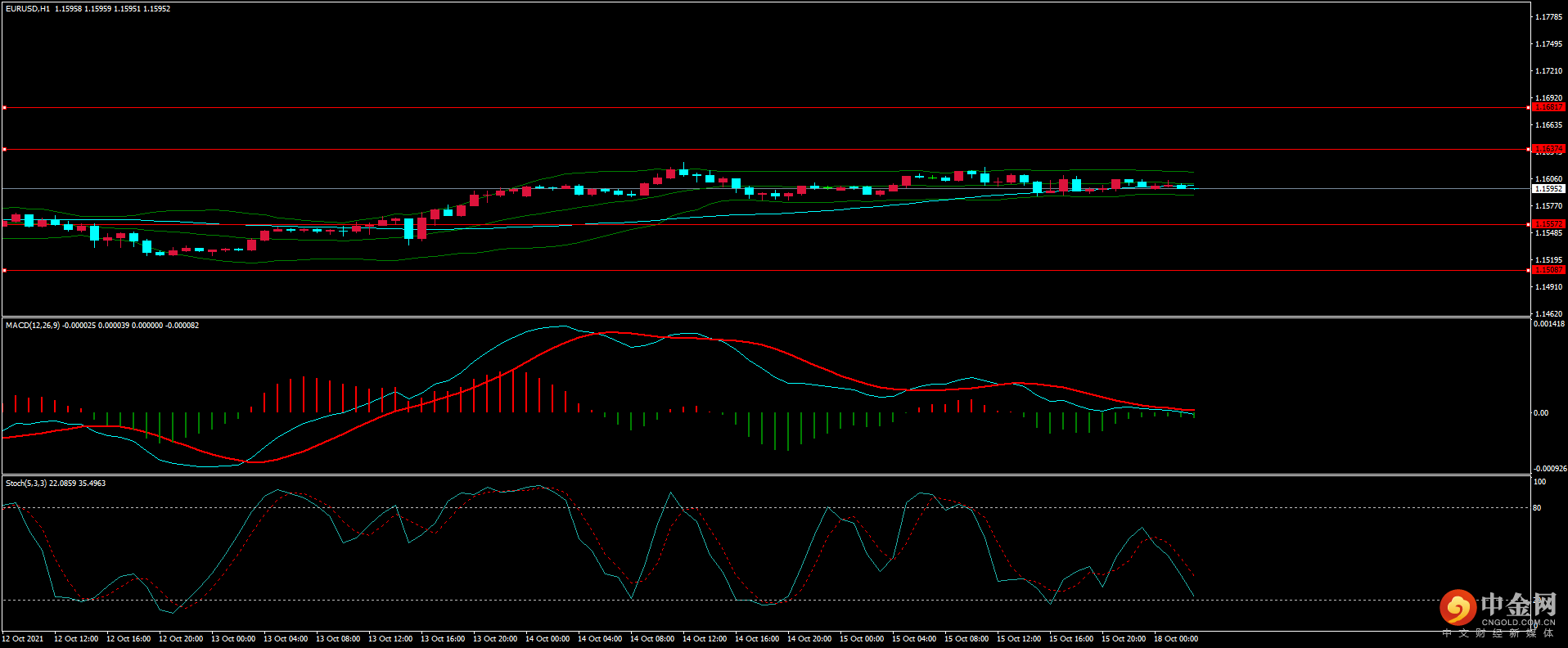
Task: Click the 1.17785 price scale label
Action: 1548,17
